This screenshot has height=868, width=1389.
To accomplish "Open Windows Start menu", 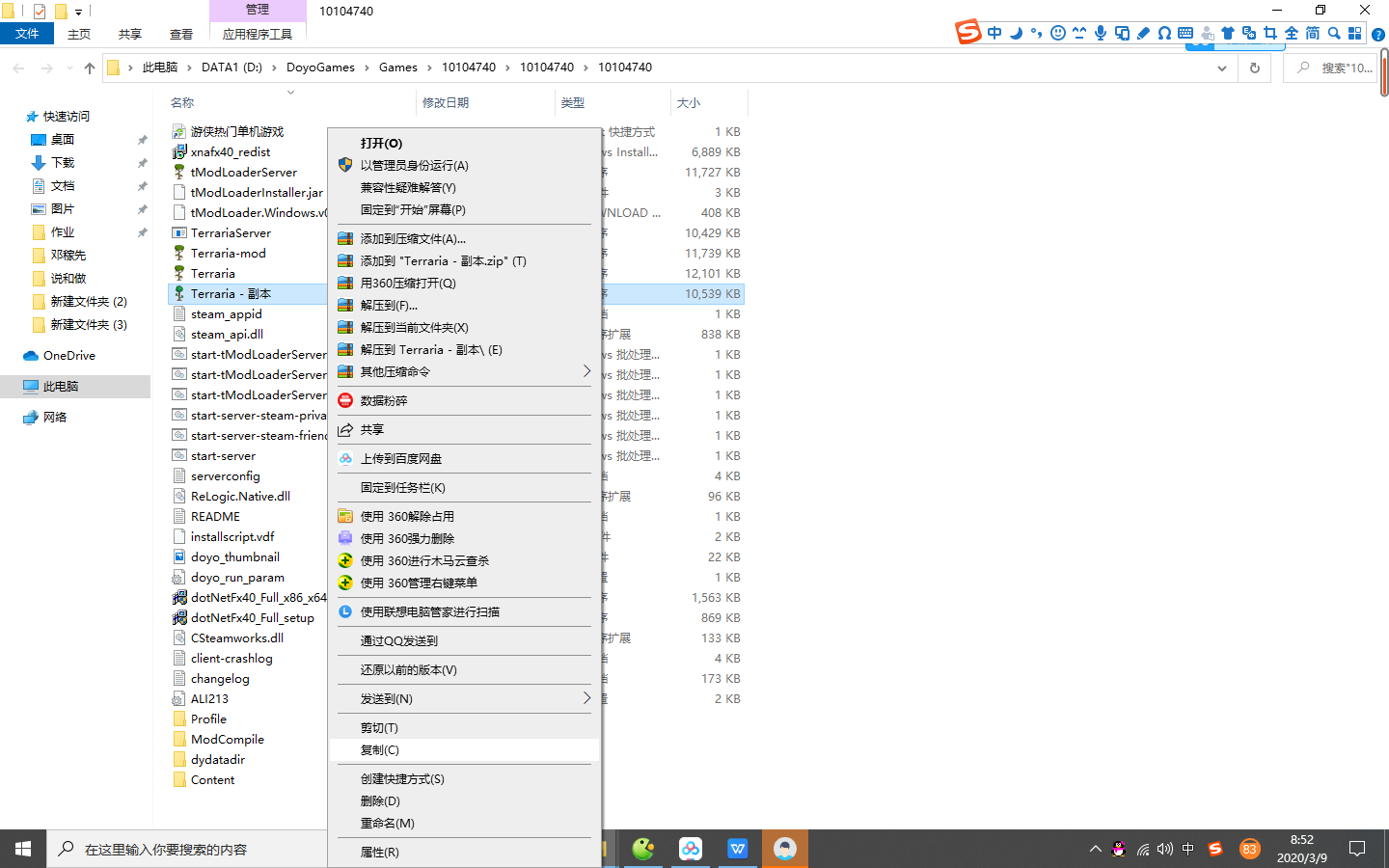I will (23, 849).
